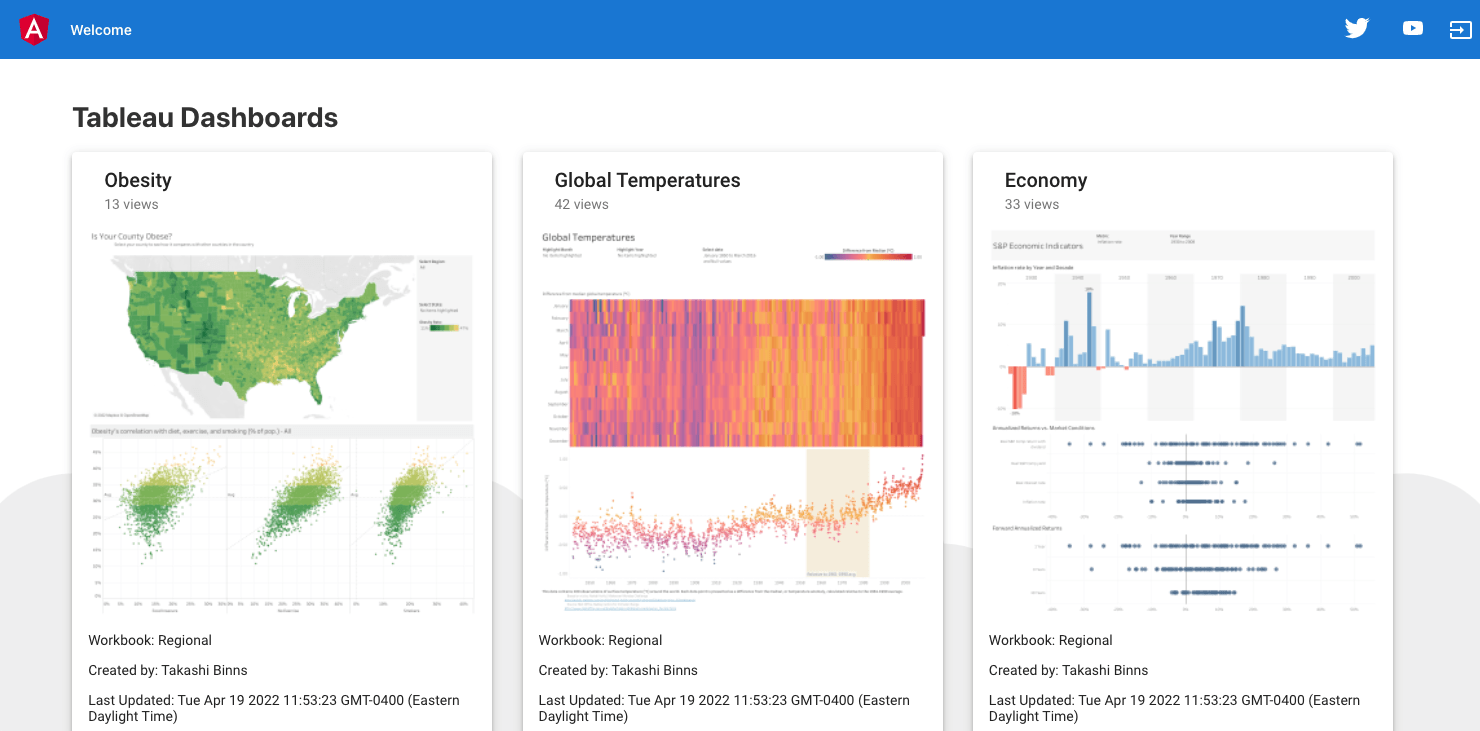Click Created by text in Economy card
The height and width of the screenshot is (731, 1480).
click(1068, 670)
